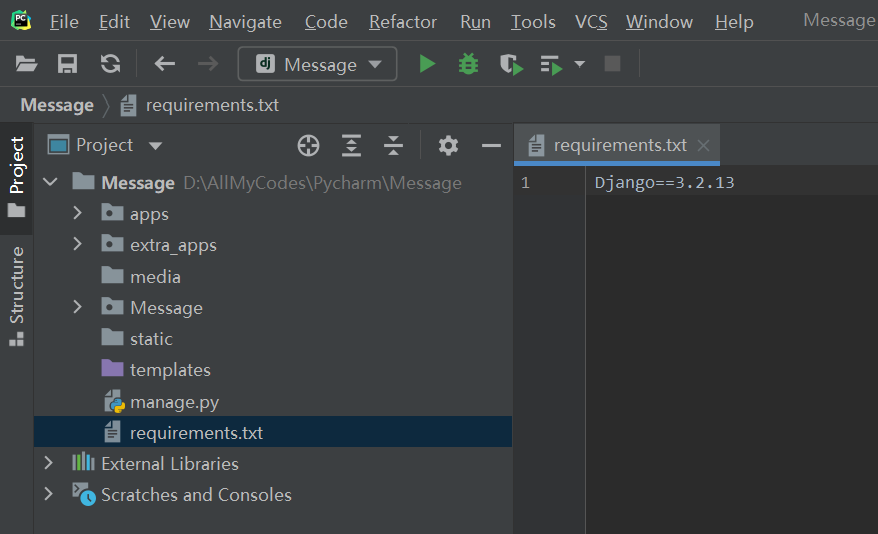Screen dimensions: 878x534
Task: Expand the apps folder
Action: [78, 214]
